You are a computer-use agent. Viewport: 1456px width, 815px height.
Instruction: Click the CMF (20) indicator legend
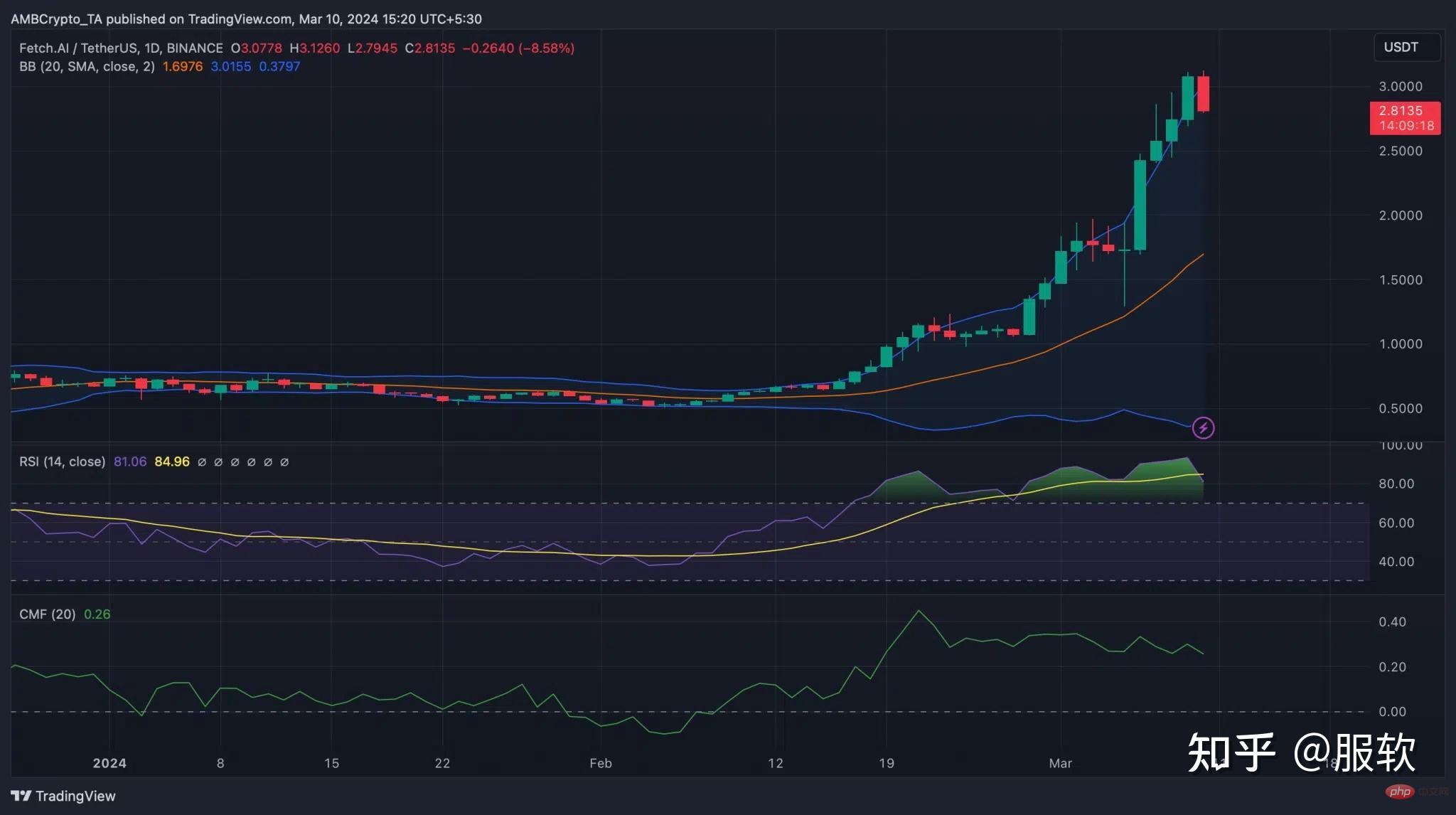point(47,614)
